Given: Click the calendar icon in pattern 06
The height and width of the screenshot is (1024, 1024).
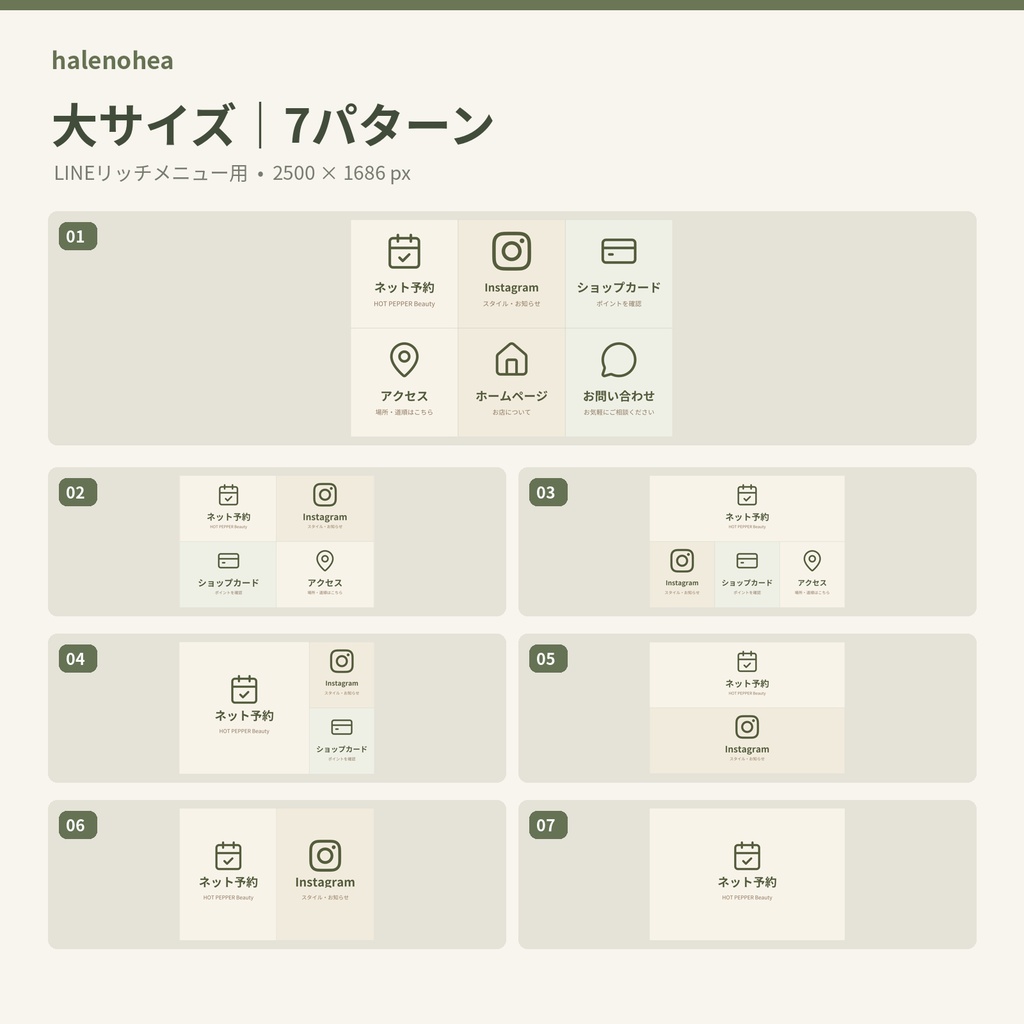Looking at the screenshot, I should (229, 856).
